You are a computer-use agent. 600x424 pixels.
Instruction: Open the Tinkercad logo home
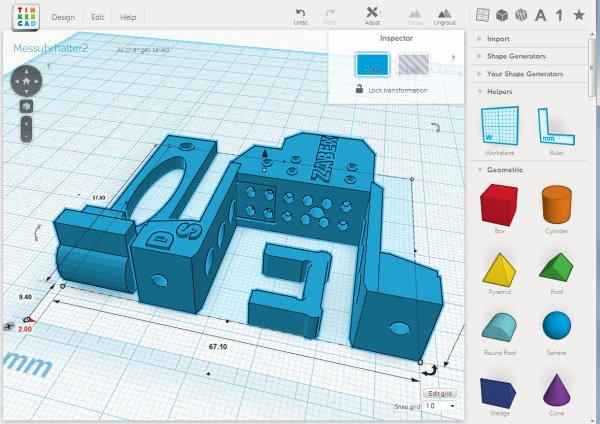[x=26, y=17]
